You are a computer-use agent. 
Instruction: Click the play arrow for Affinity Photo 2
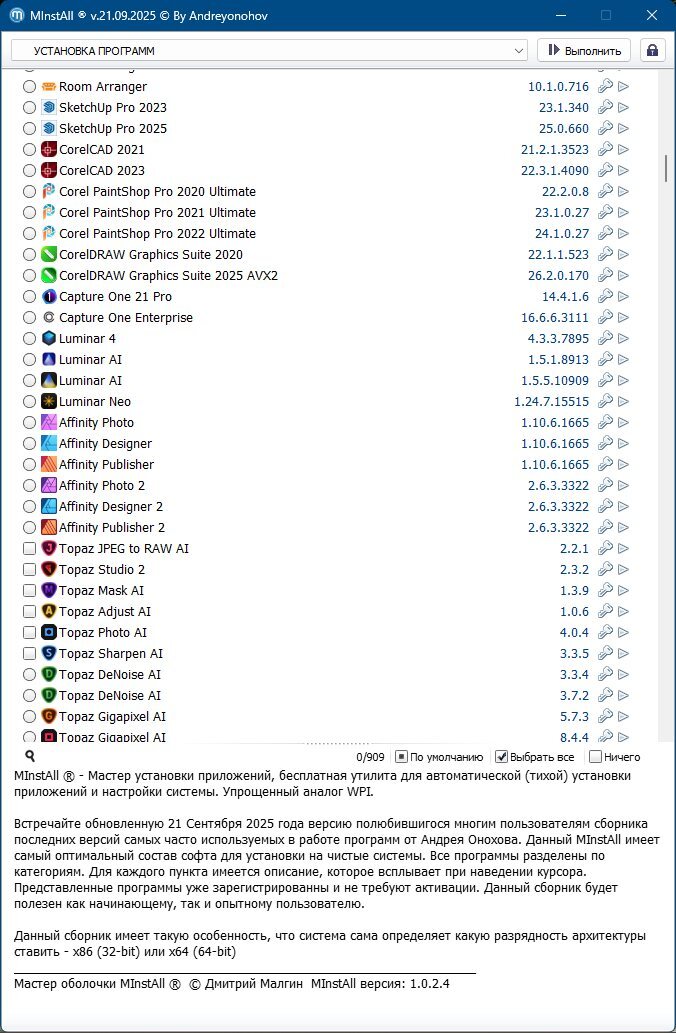tap(624, 486)
